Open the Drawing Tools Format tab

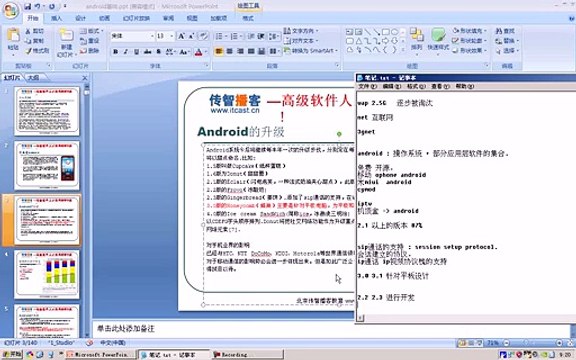[248, 18]
